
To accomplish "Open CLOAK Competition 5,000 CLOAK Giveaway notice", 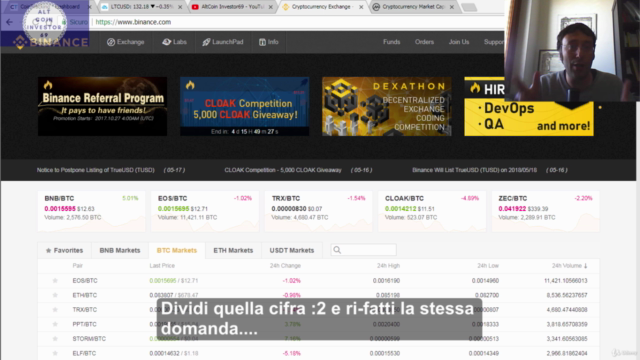I will pos(283,170).
